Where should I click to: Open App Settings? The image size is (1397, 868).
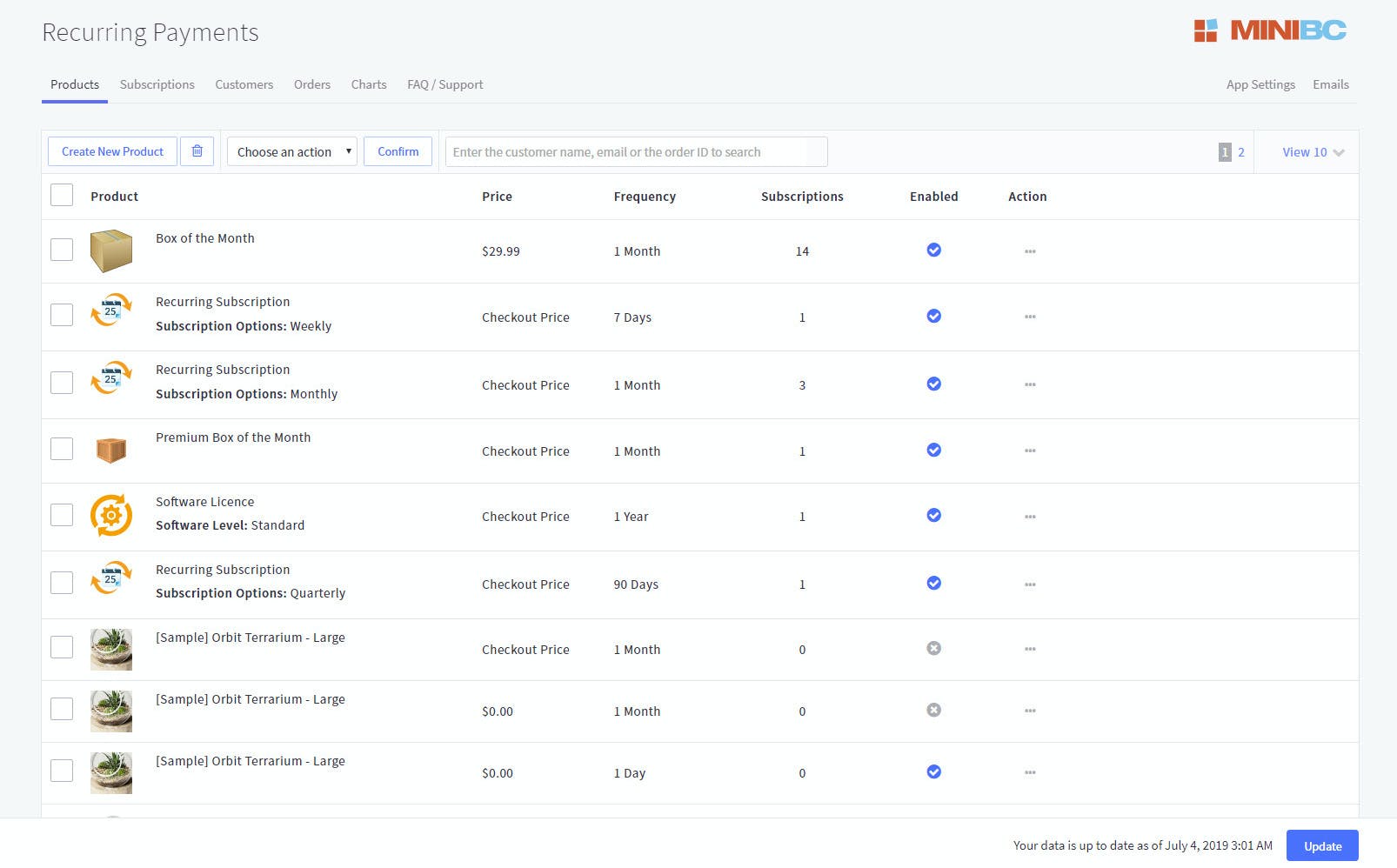[x=1260, y=84]
